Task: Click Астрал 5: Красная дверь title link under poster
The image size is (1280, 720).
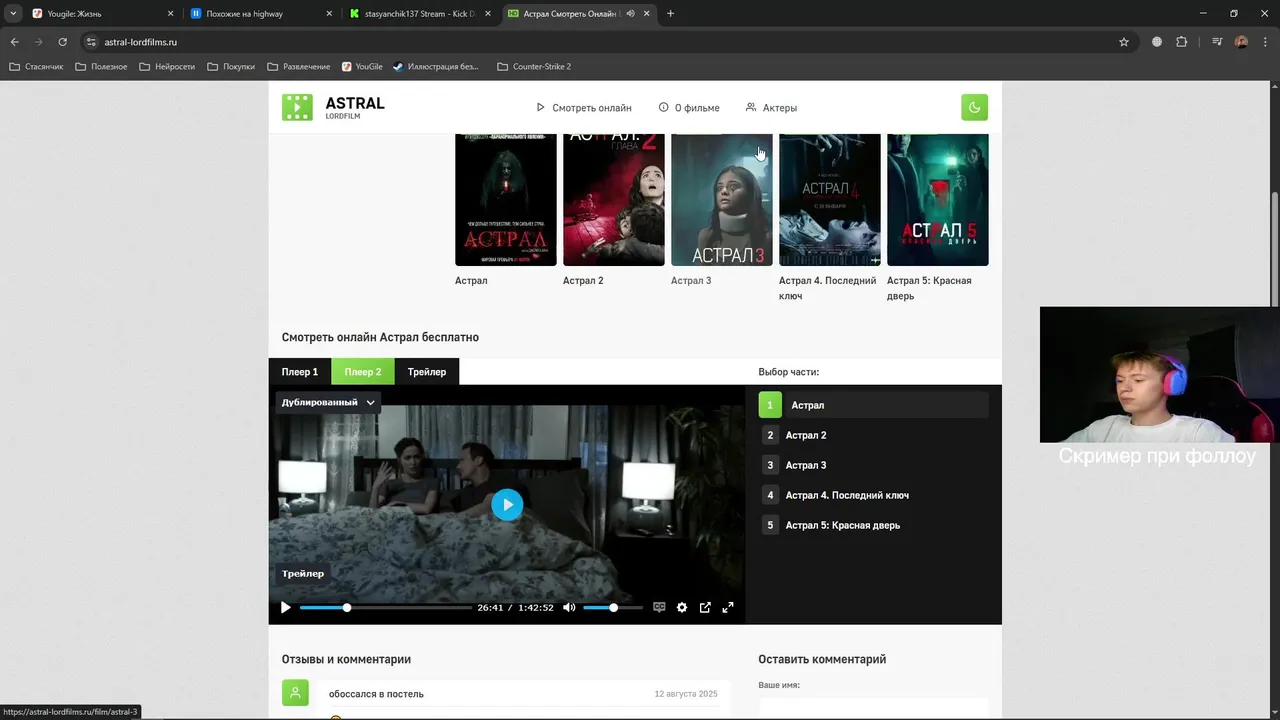Action: click(x=929, y=288)
